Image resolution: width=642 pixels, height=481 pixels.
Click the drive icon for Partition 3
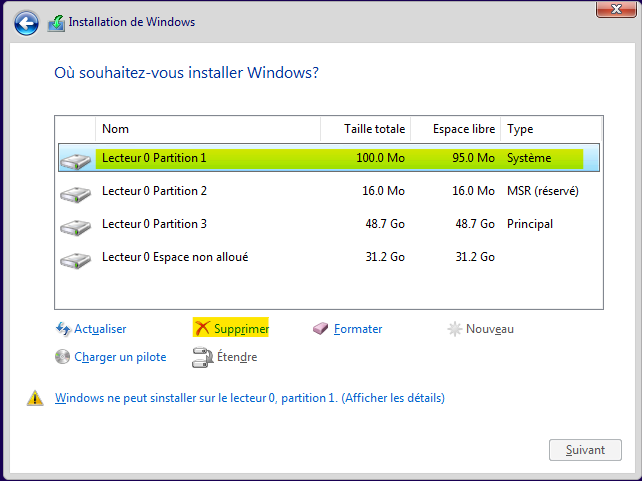(75, 226)
